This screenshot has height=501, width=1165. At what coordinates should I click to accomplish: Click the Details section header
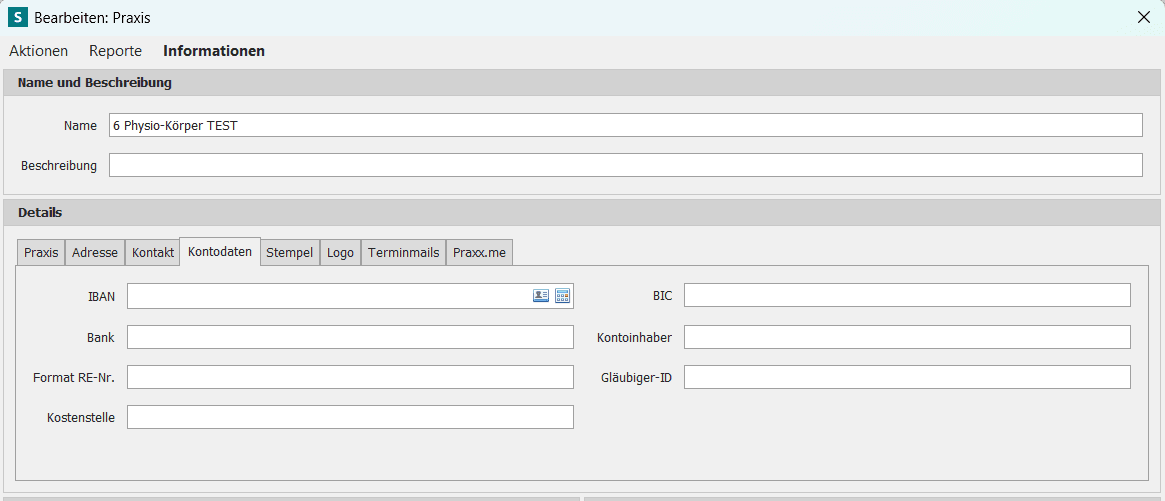[582, 213]
